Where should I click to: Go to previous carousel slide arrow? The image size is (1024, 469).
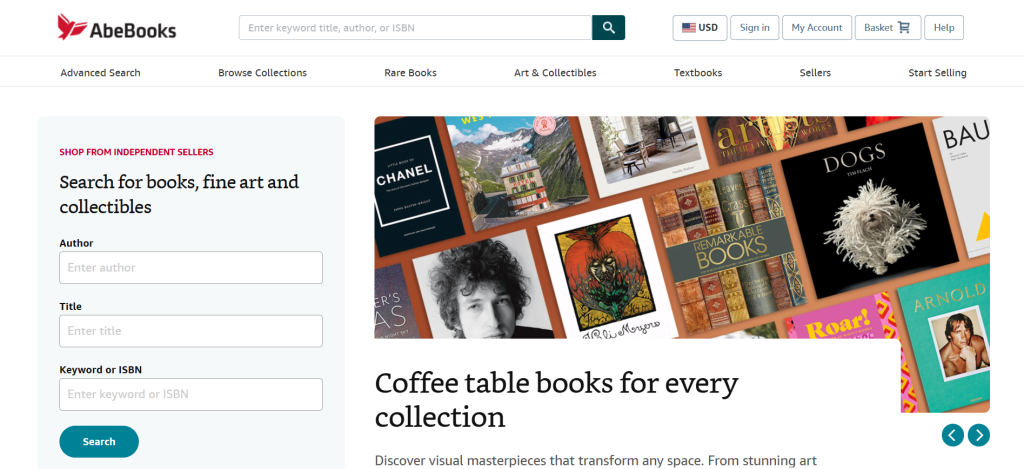point(953,435)
